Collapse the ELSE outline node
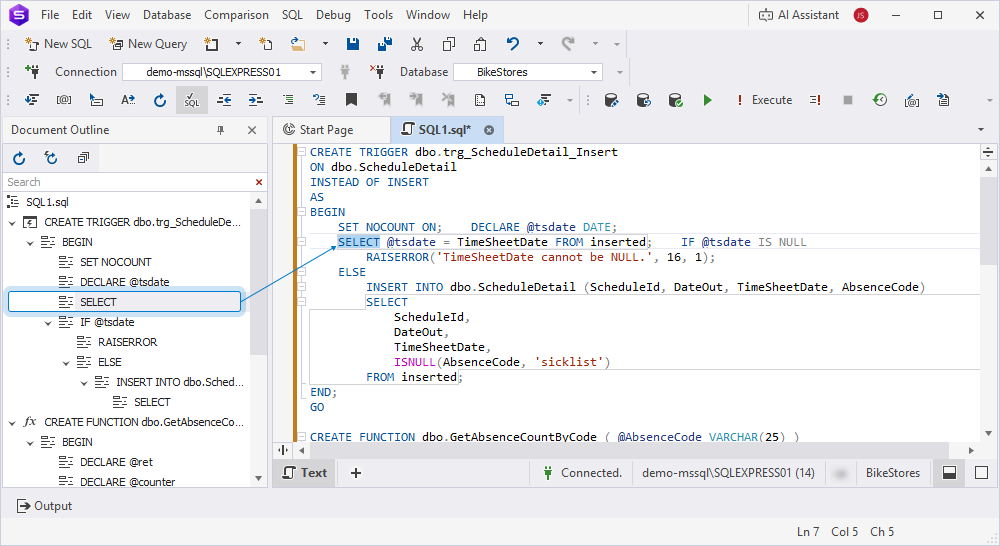 click(x=66, y=362)
